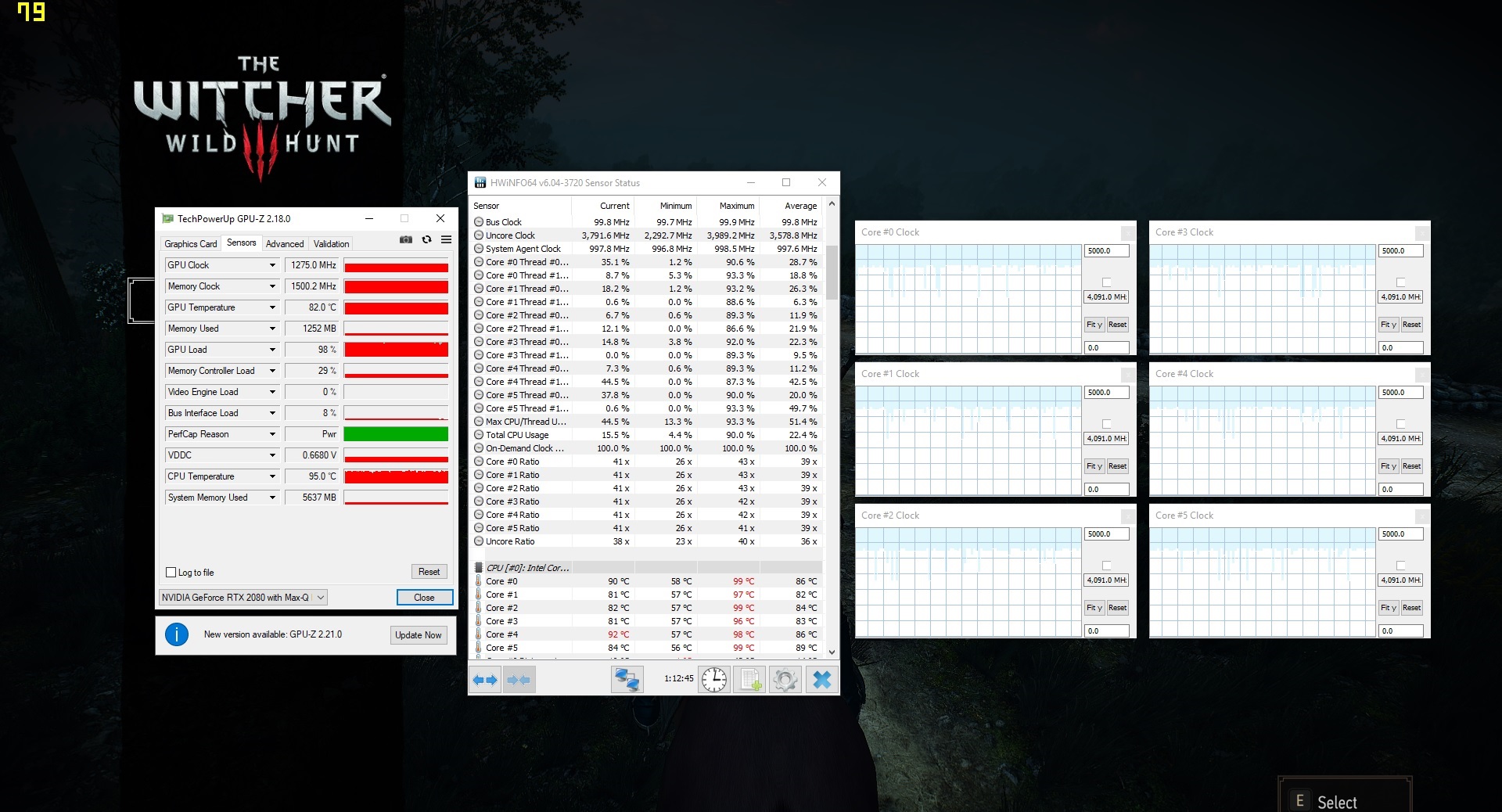Click the Total CPU Usage sensor icon

(479, 435)
